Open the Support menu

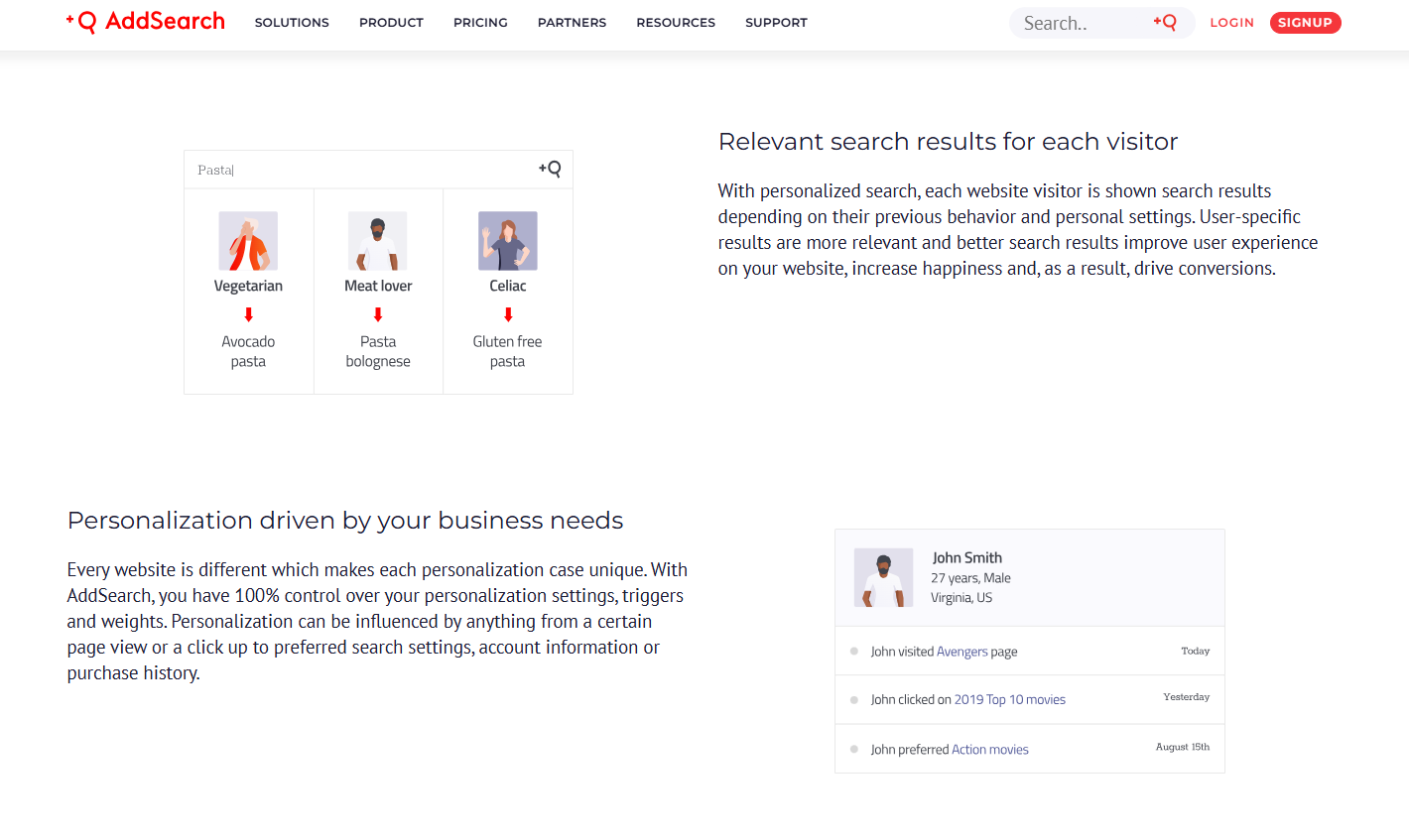click(776, 23)
